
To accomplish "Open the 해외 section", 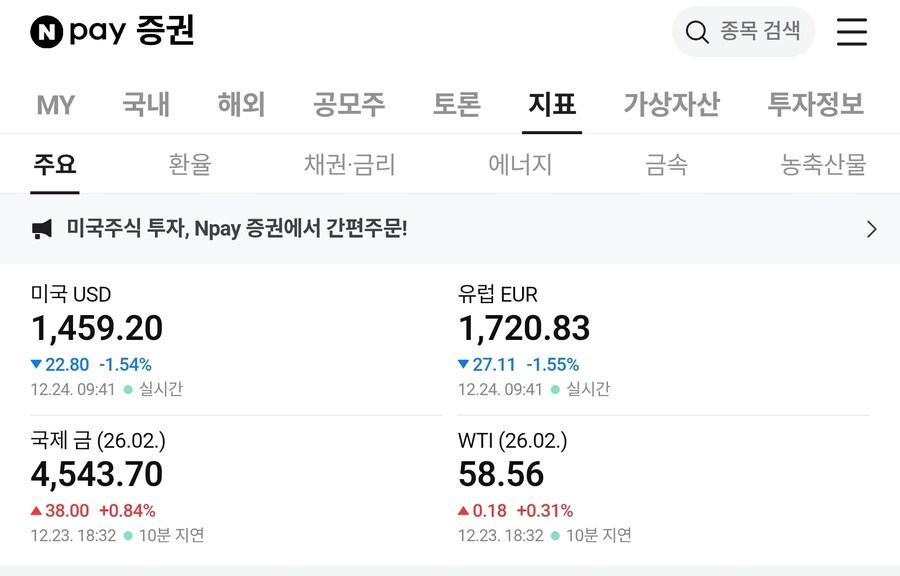I will tap(239, 104).
